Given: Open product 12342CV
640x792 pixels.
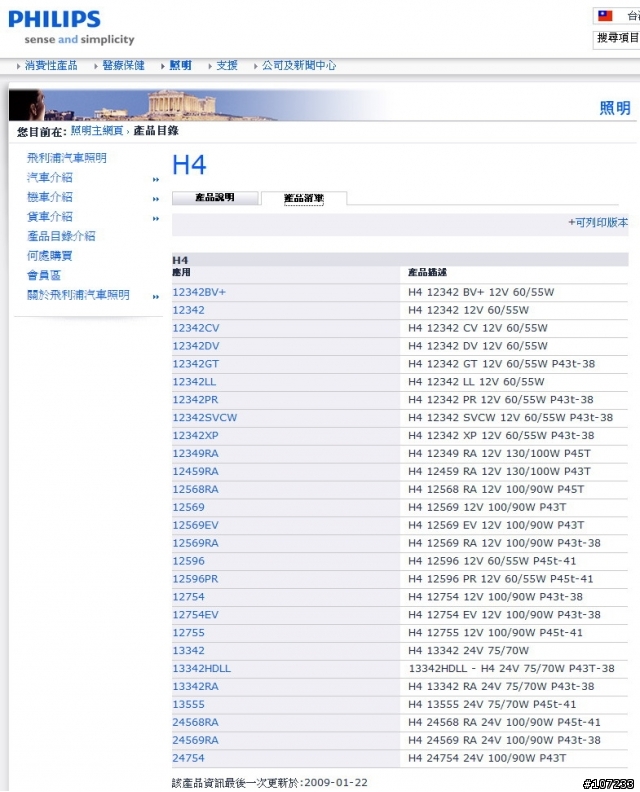Looking at the screenshot, I should 196,328.
